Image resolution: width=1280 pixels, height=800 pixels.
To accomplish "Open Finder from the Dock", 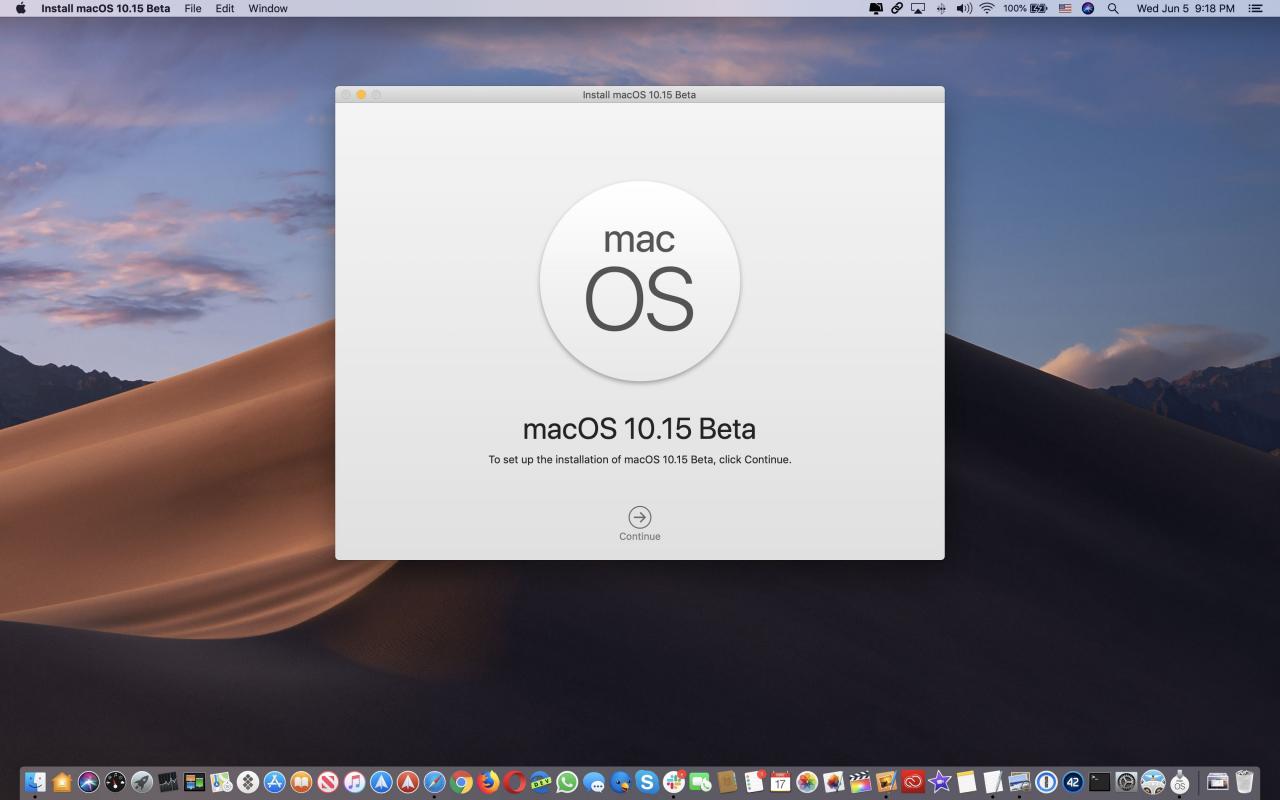I will coord(35,782).
